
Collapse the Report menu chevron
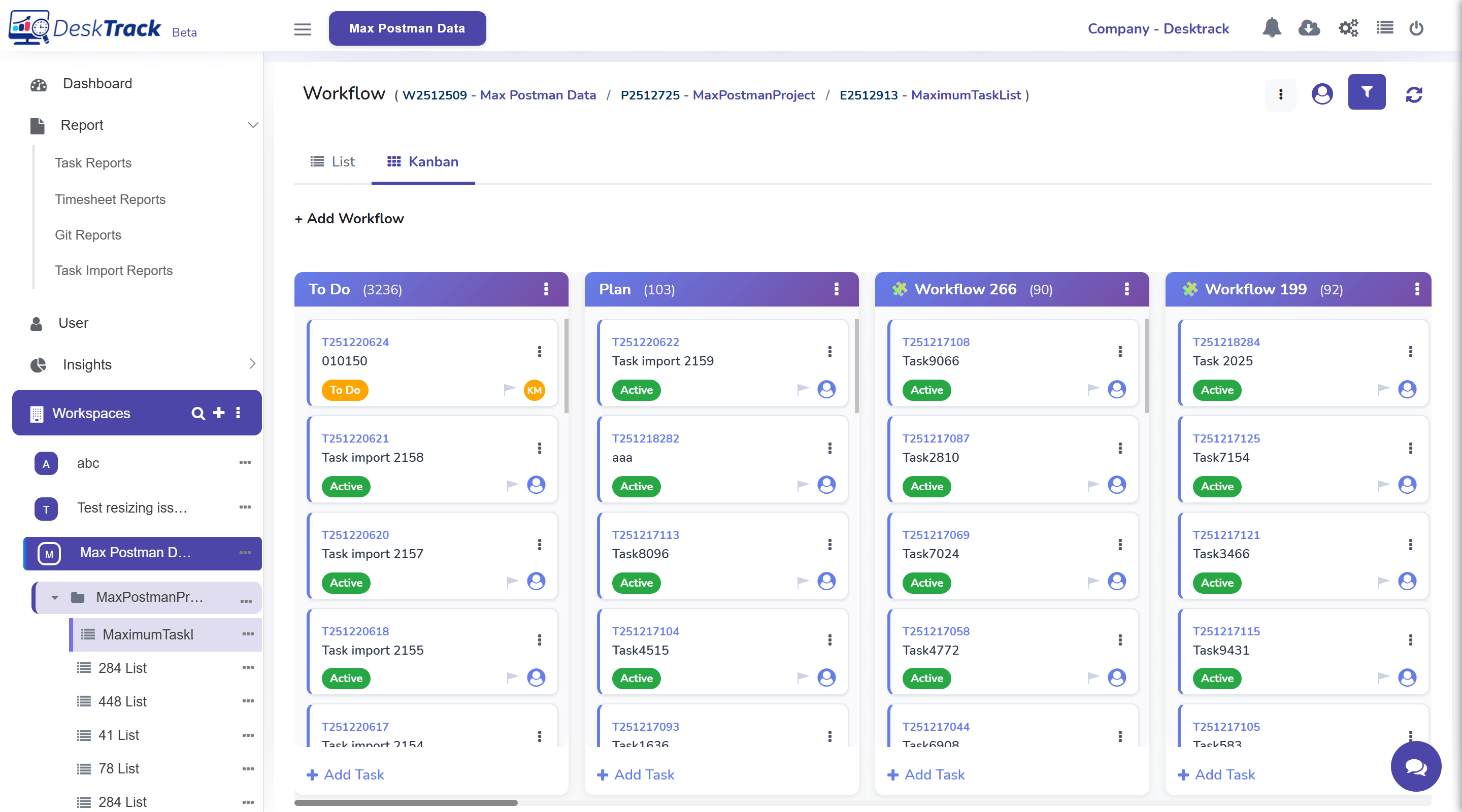click(x=253, y=125)
